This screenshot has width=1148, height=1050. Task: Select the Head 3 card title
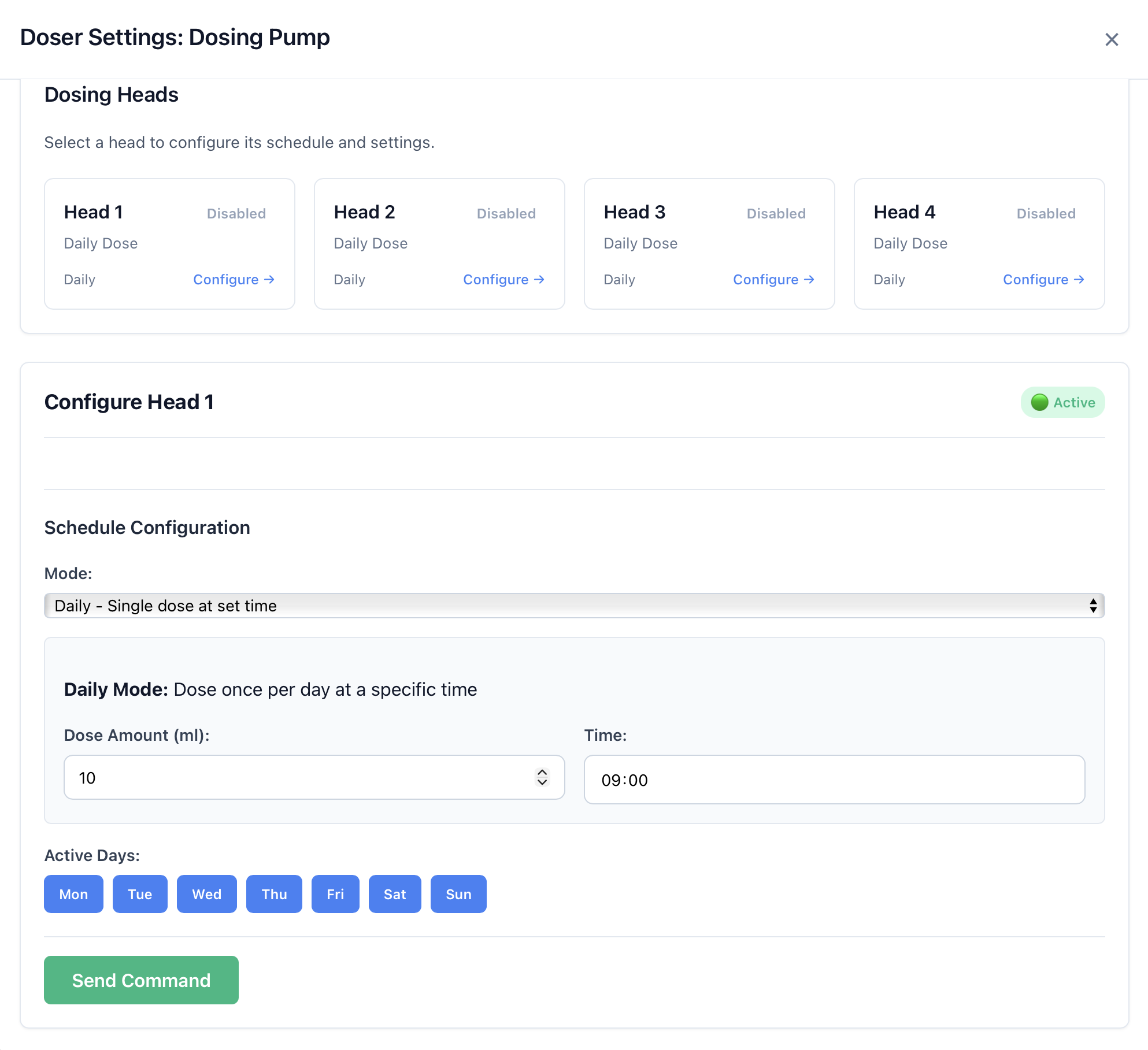[634, 212]
